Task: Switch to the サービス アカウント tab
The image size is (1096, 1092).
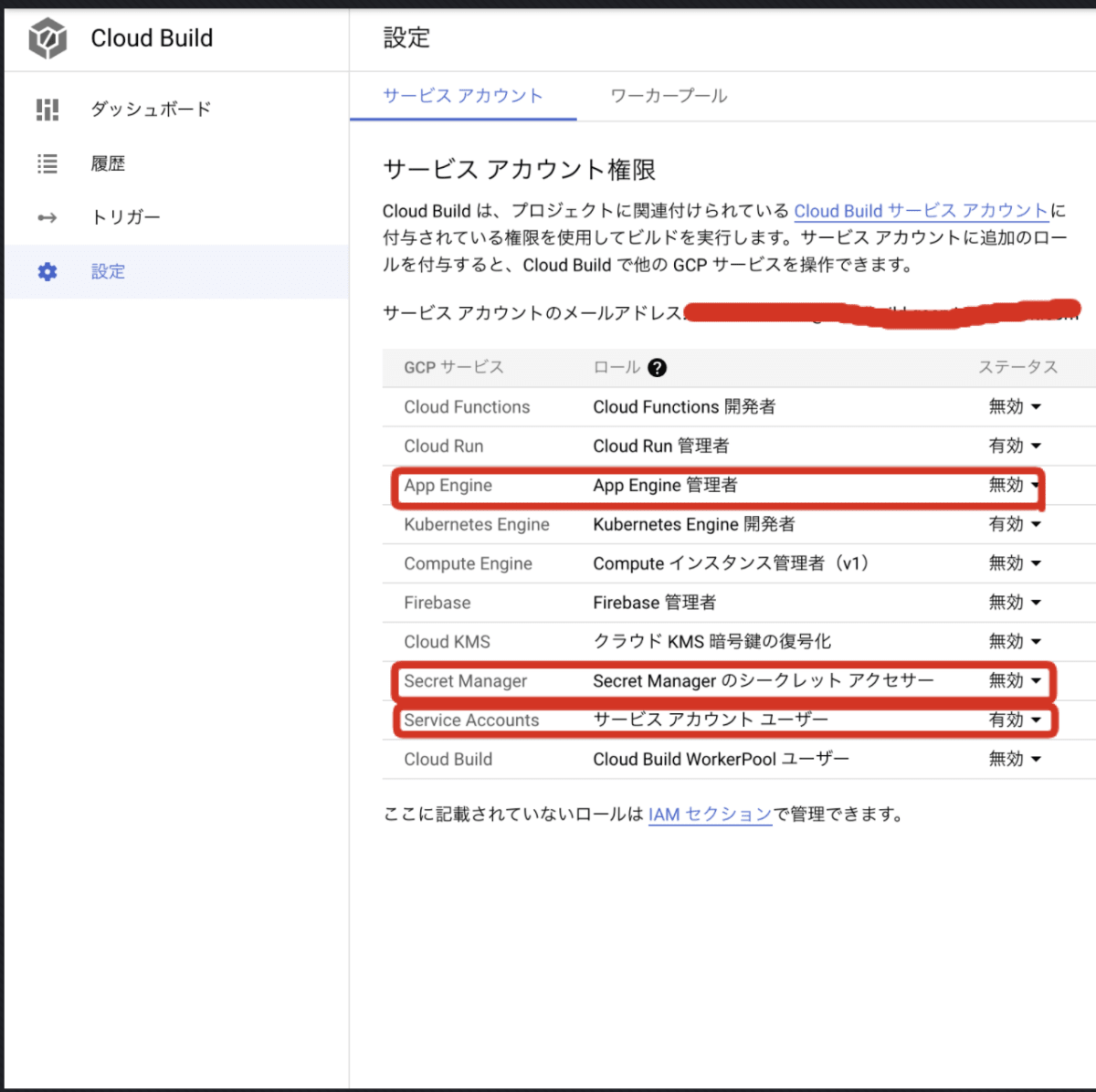Action: 463,96
